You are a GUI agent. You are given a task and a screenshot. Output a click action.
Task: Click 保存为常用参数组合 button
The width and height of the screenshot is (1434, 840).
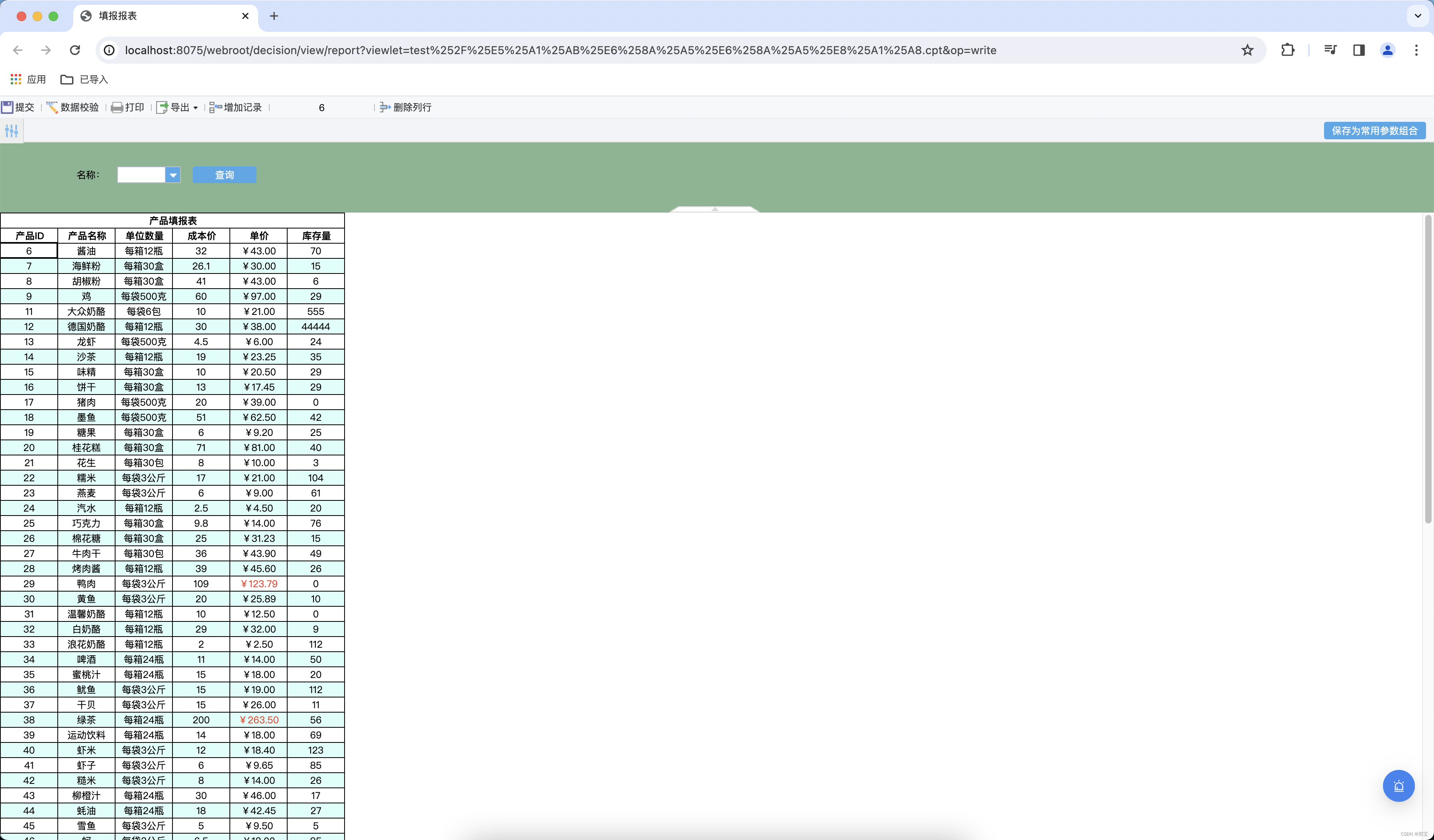(1374, 130)
